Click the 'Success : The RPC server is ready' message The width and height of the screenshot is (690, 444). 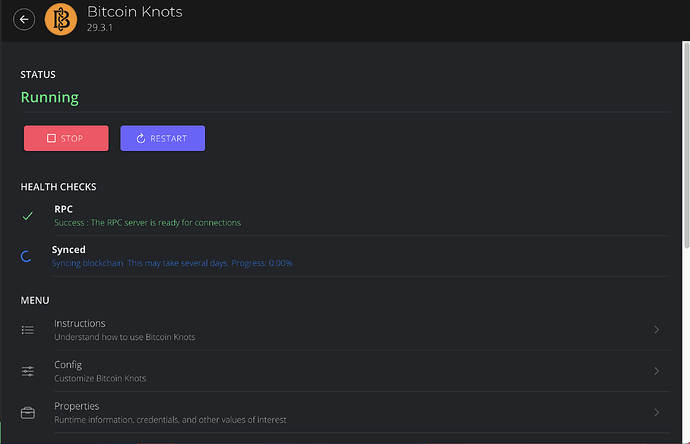147,223
